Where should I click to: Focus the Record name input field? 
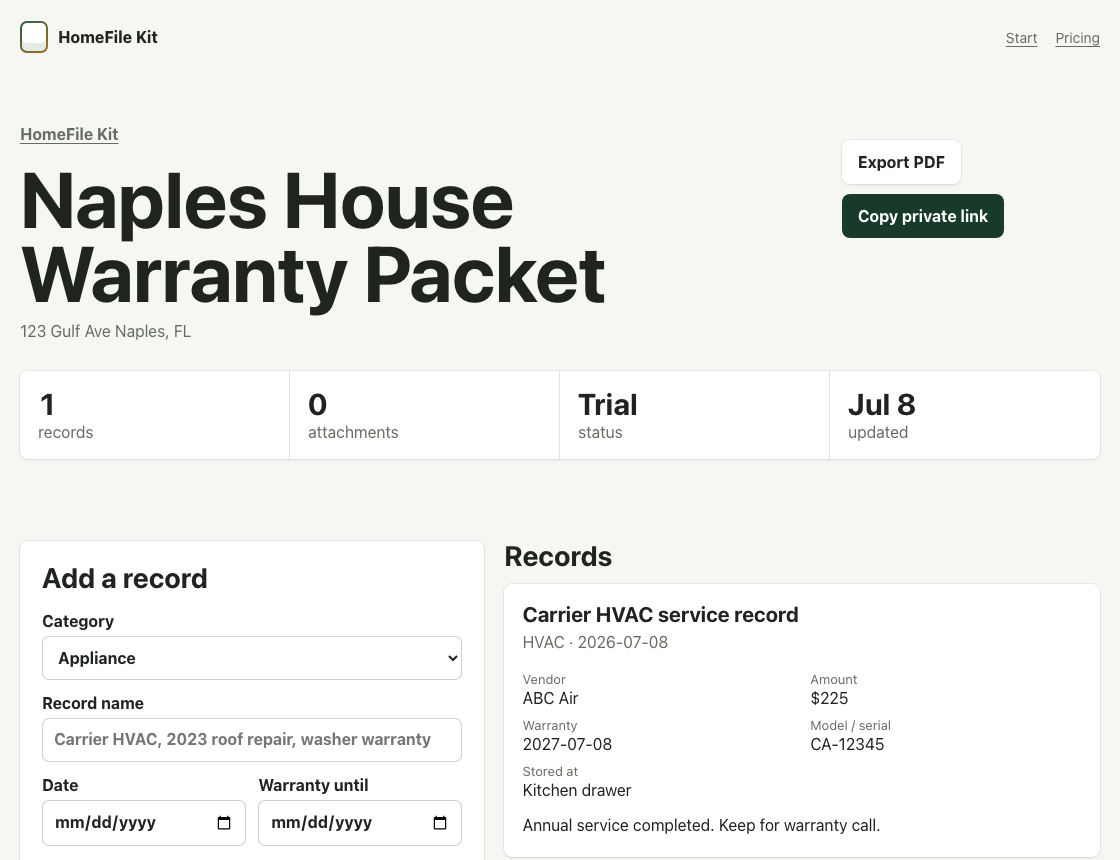point(252,740)
